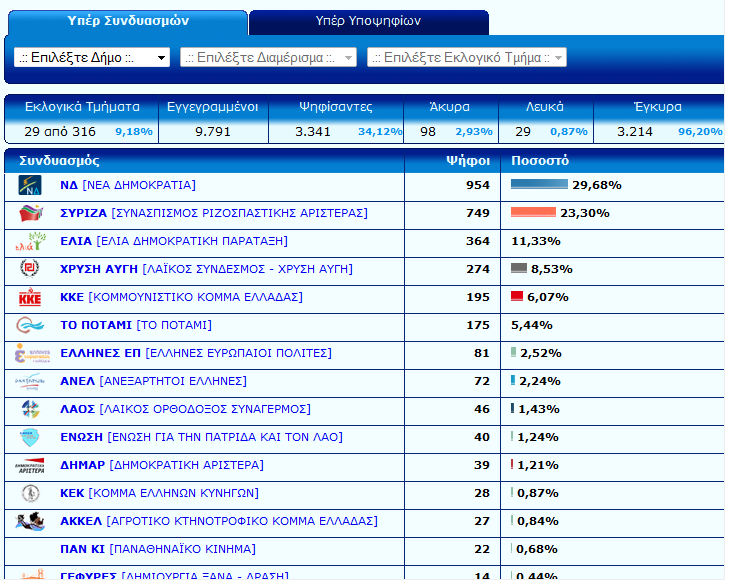The image size is (735, 587).
Task: Click the ΔΗΜΑΡ party logo icon
Action: [30, 466]
